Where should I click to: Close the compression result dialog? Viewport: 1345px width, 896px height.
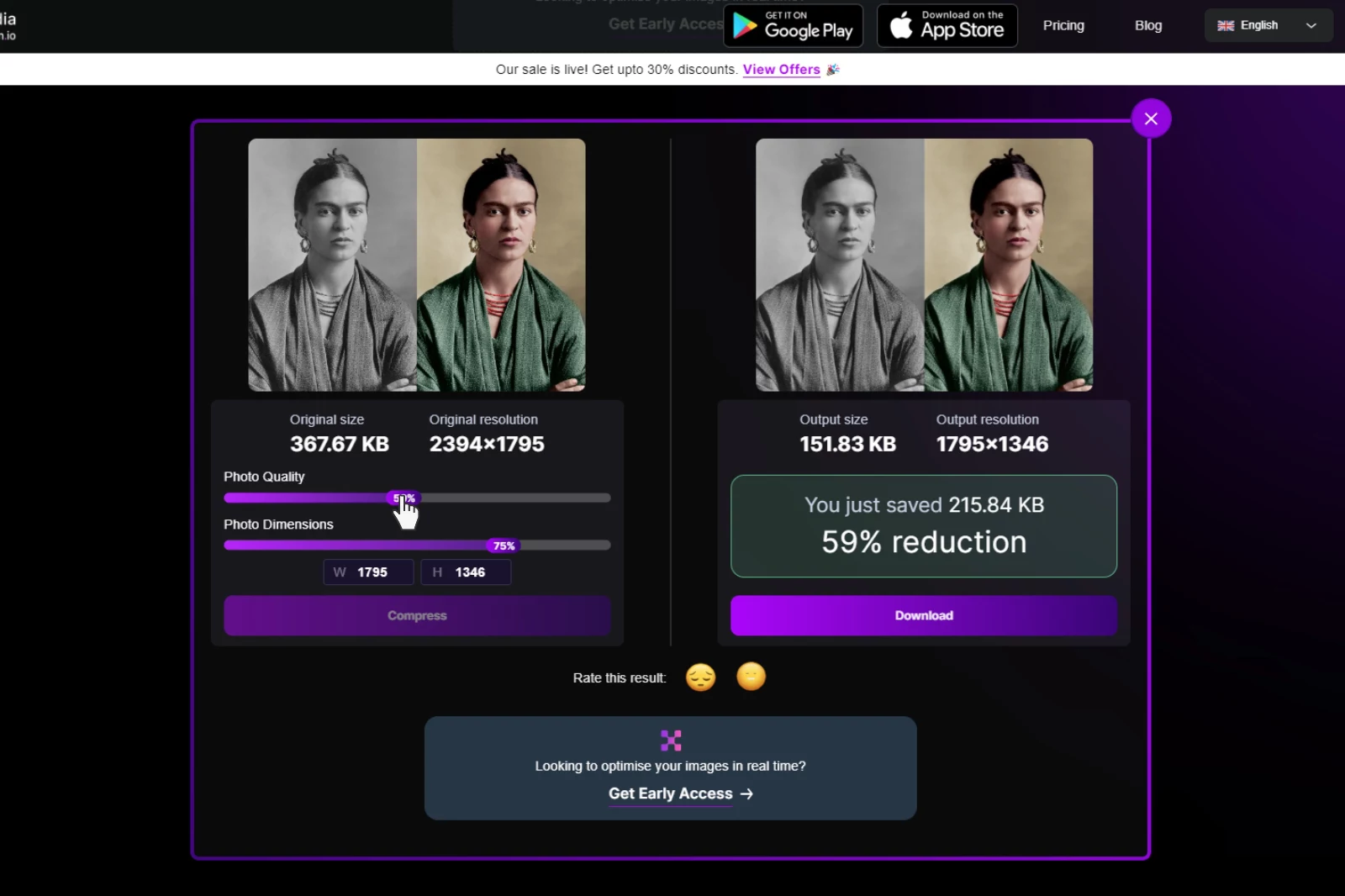(x=1150, y=118)
